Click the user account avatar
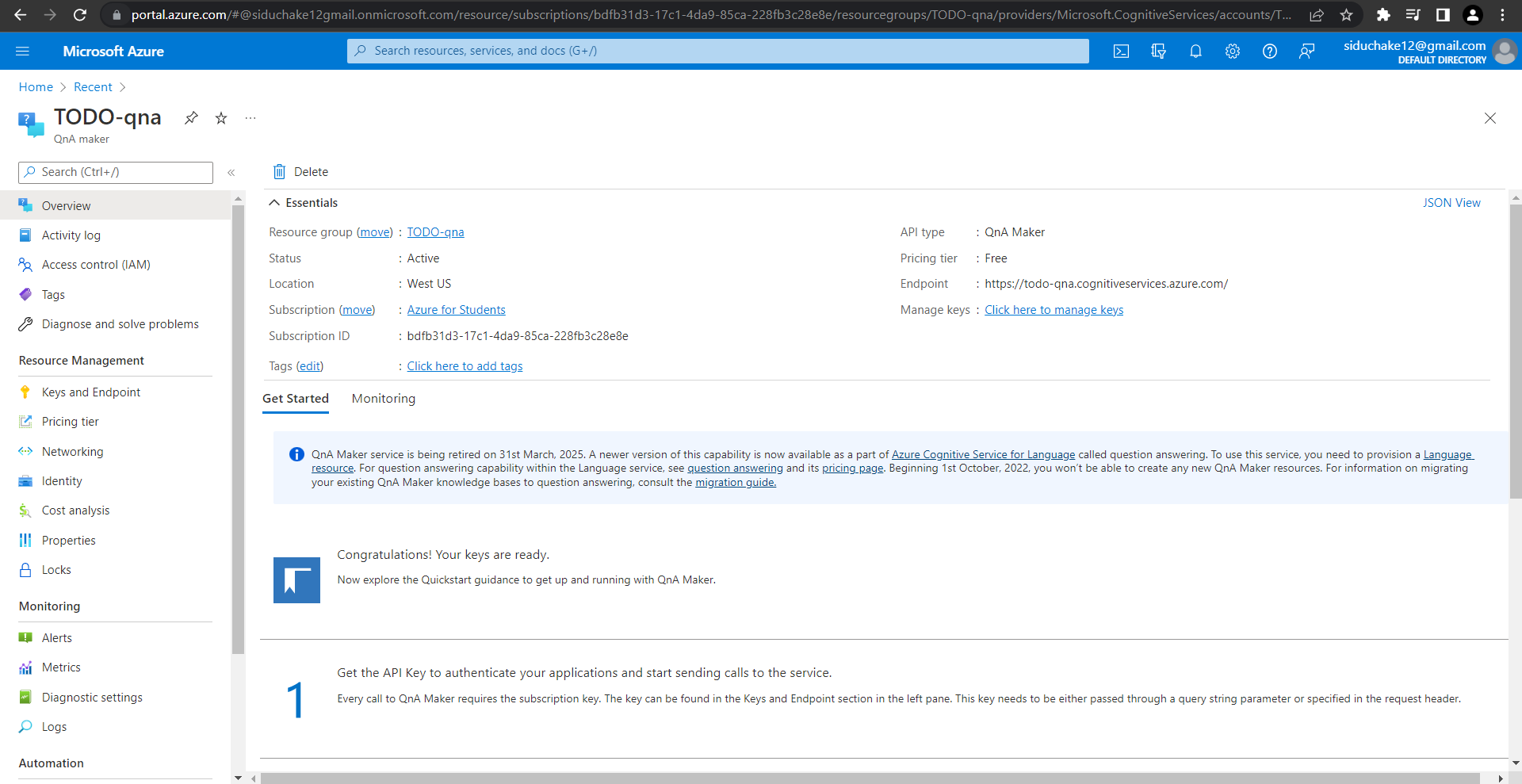Viewport: 1522px width, 784px height. tap(1505, 52)
